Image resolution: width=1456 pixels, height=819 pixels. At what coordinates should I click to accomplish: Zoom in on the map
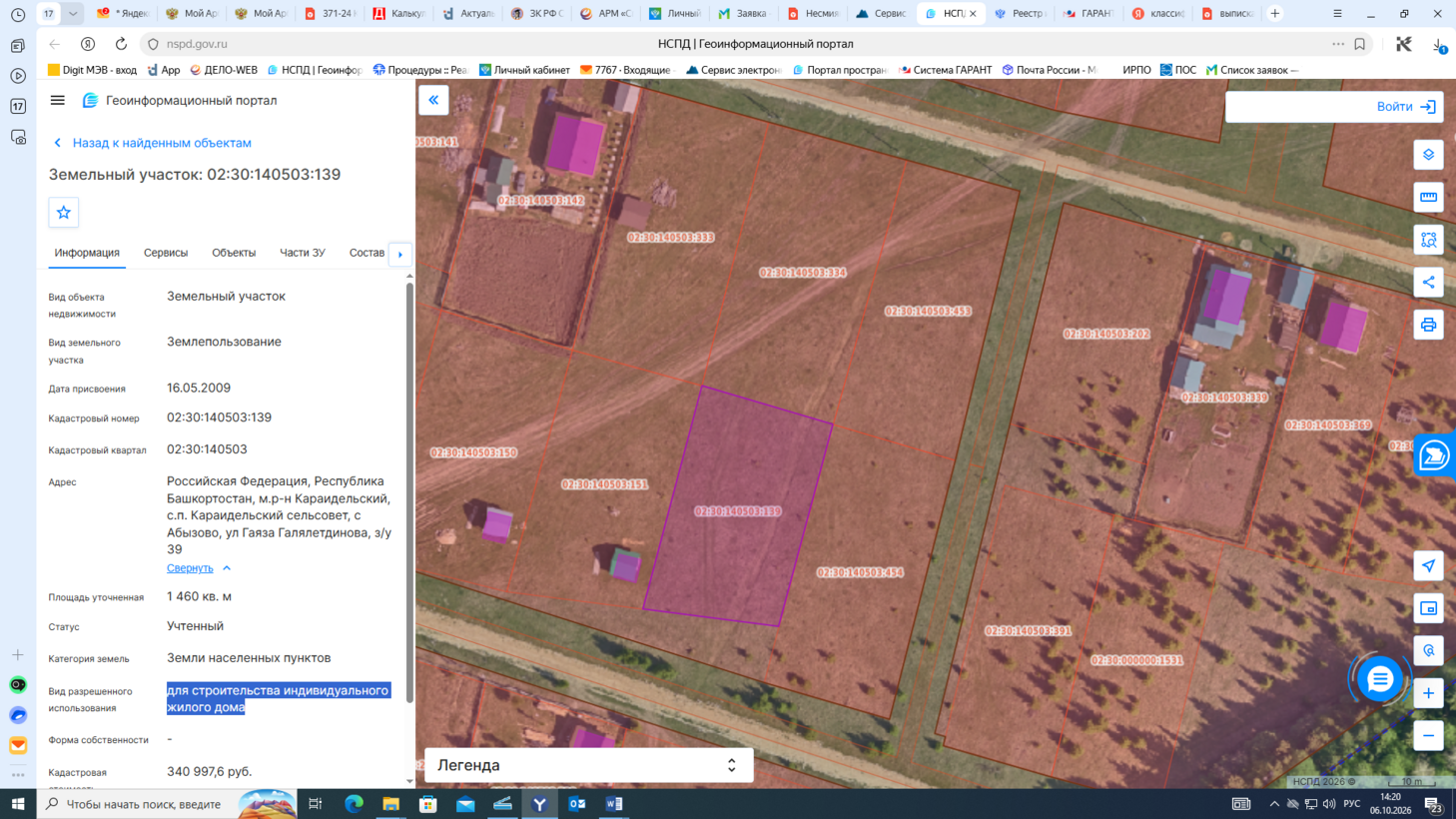pos(1428,693)
